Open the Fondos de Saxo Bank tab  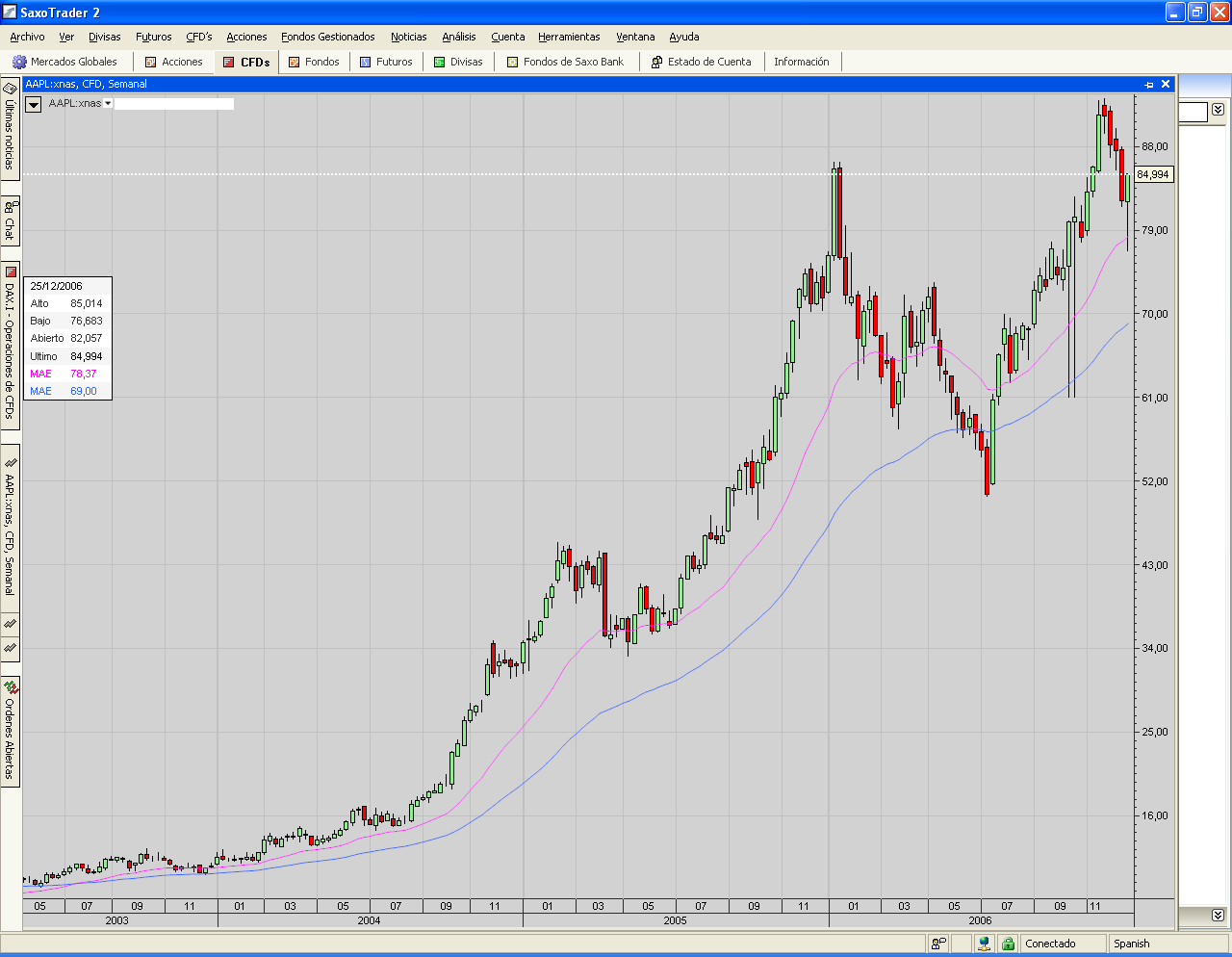point(565,62)
